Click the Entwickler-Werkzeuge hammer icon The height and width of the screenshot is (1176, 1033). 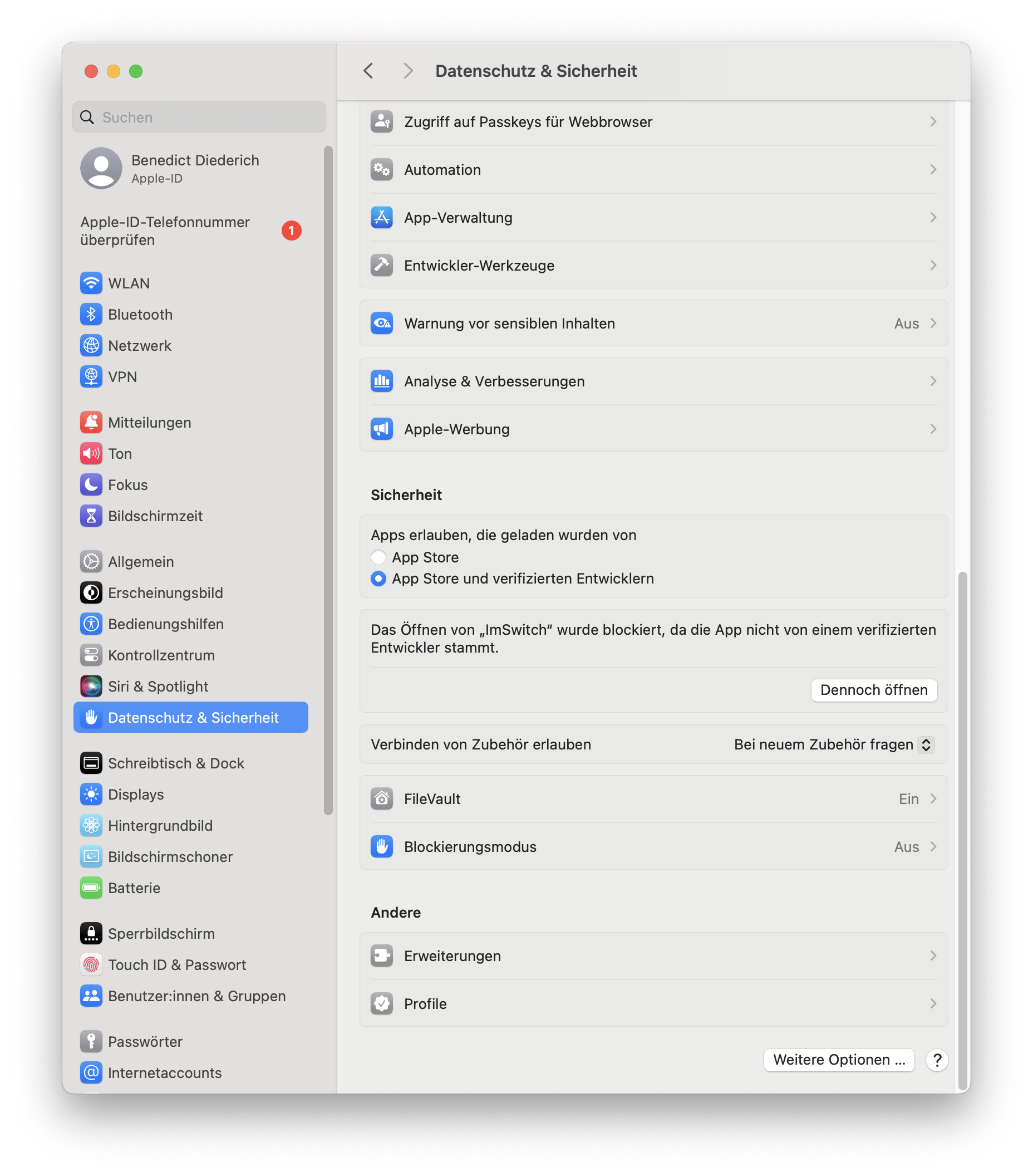pos(382,265)
